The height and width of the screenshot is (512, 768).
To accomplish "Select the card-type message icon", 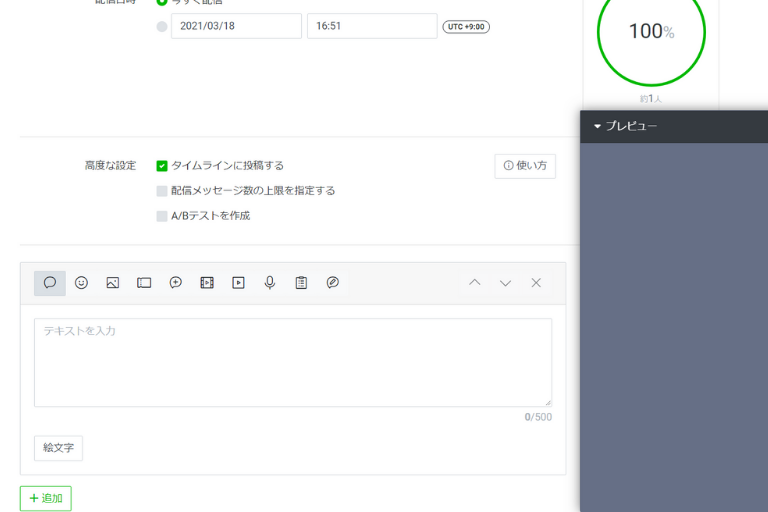I will [333, 283].
